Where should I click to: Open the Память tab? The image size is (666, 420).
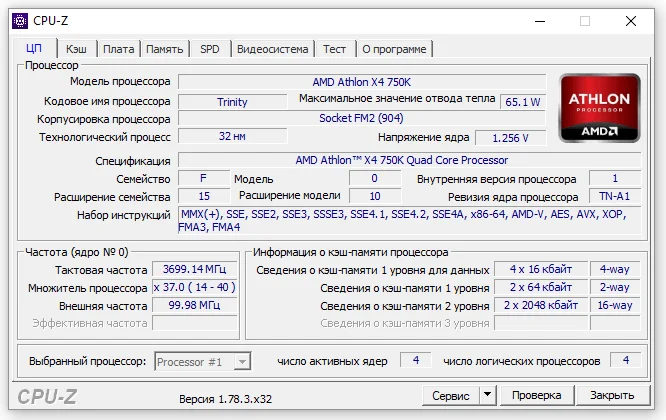pos(164,49)
